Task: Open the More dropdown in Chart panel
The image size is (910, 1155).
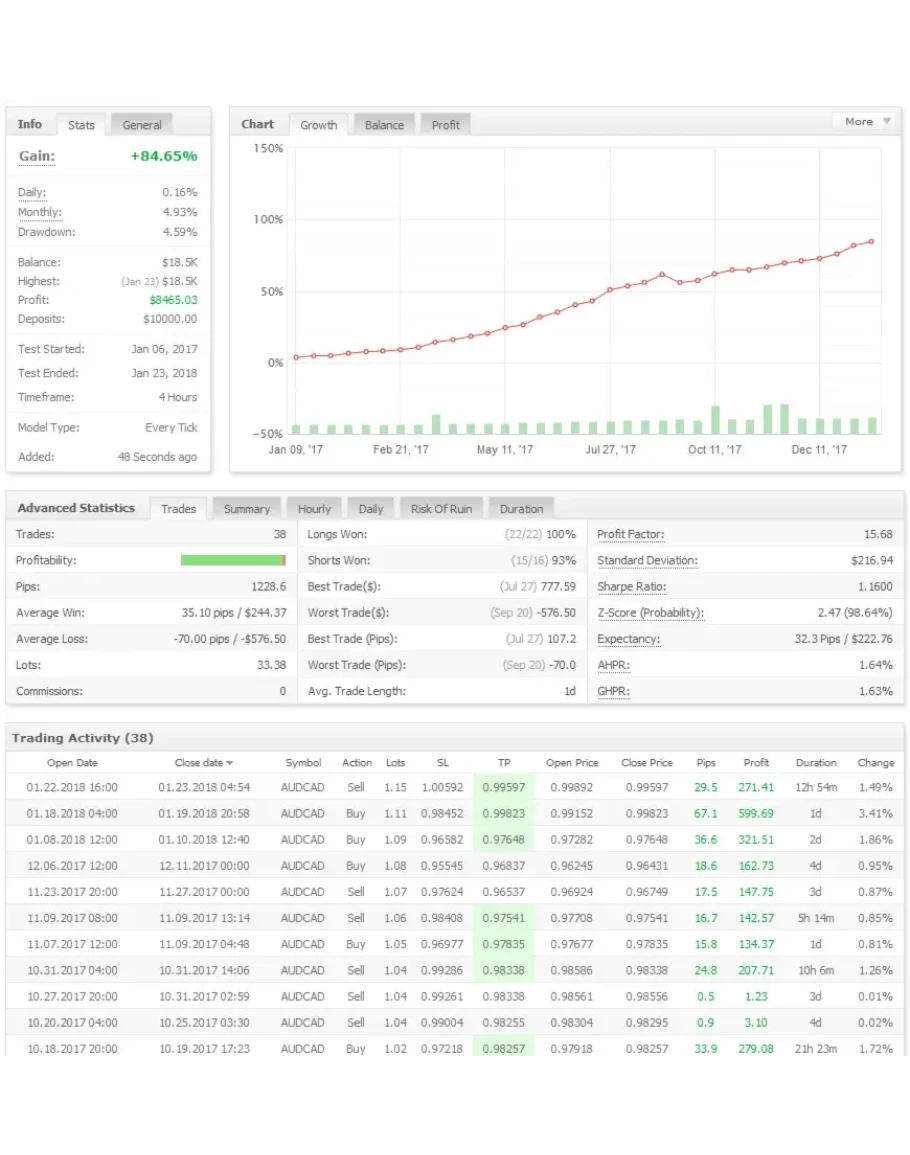Action: (x=864, y=121)
